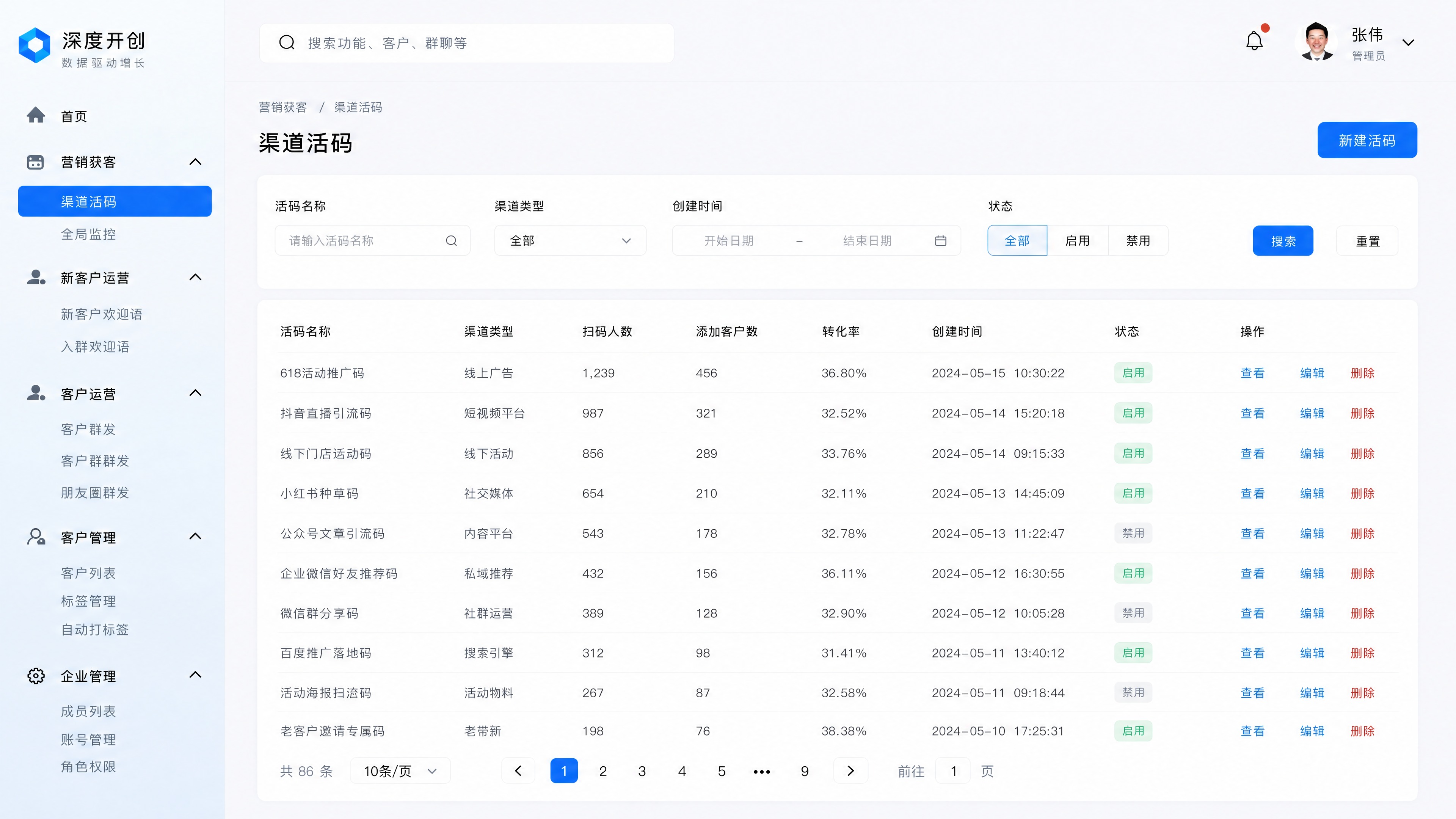The height and width of the screenshot is (819, 1456).
Task: Click 新建活码 button
Action: pos(1367,140)
